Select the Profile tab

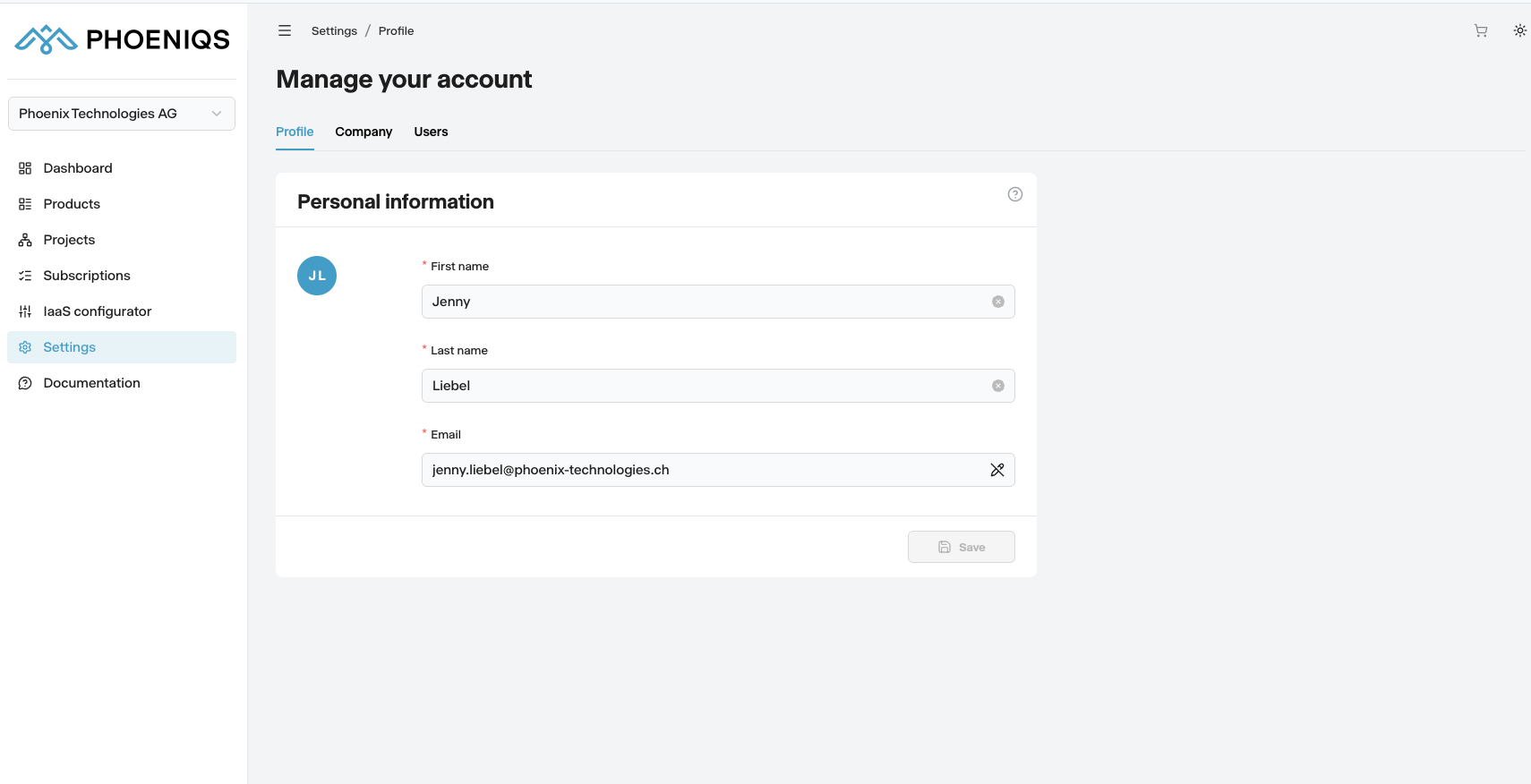tap(295, 132)
